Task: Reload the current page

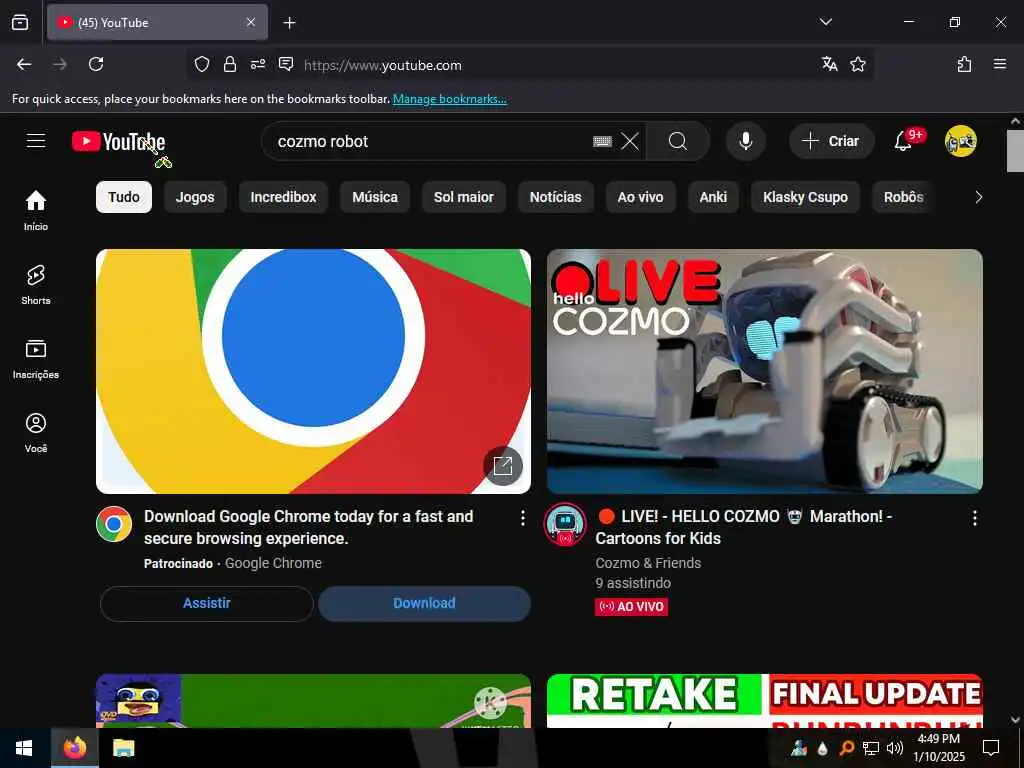Action: click(x=96, y=64)
